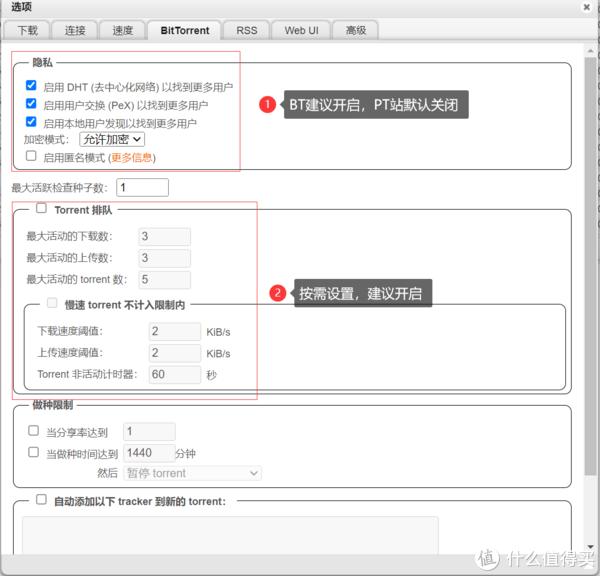The height and width of the screenshot is (576, 600).
Task: Click the 1440 分钟 seeding time field
Action: [149, 453]
